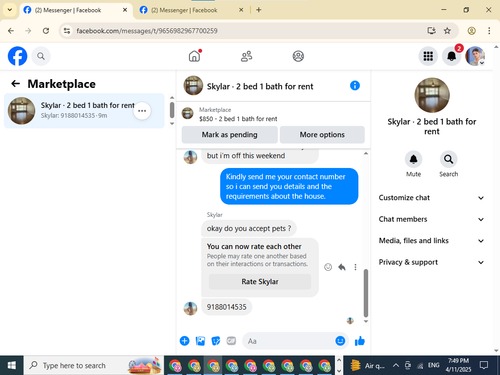Click More options button

[322, 135]
